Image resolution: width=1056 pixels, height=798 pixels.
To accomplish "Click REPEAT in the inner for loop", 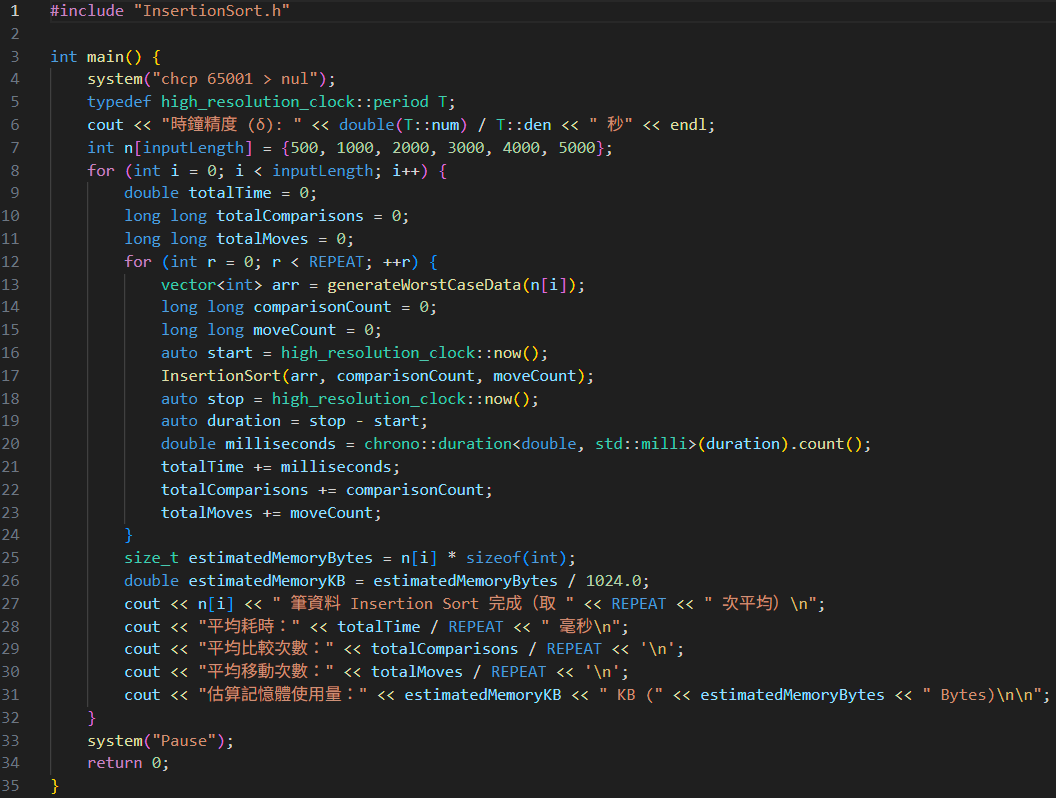I will 336,261.
